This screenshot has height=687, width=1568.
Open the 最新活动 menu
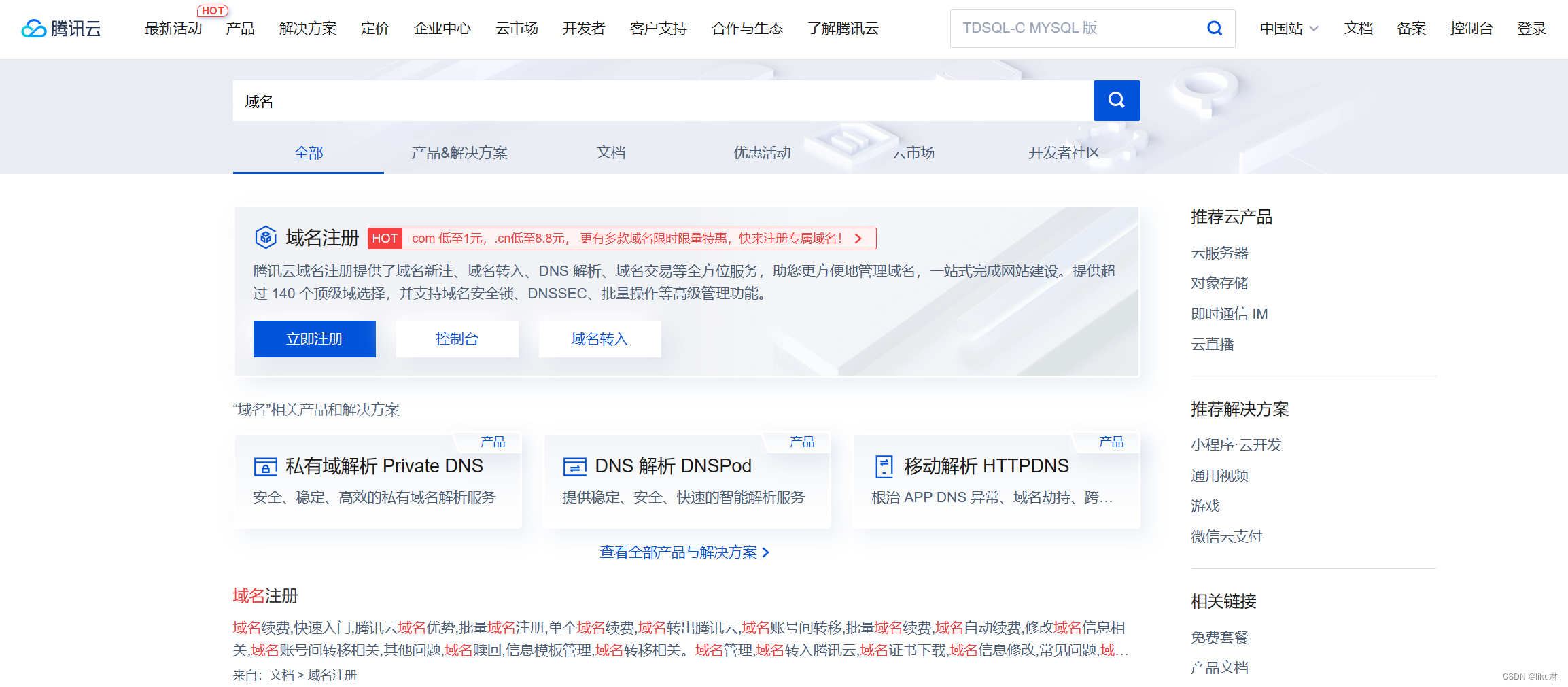click(173, 29)
